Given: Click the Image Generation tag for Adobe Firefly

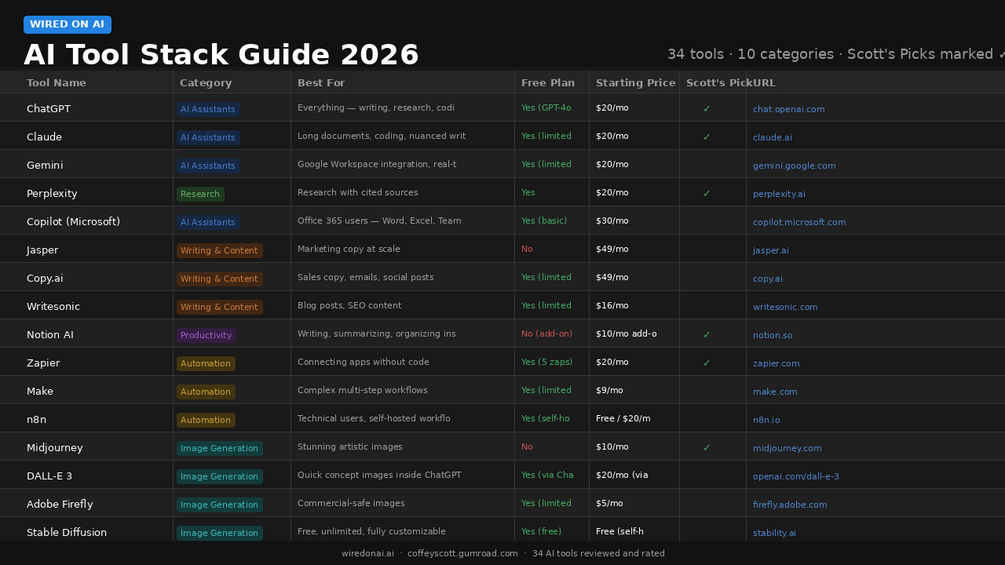Looking at the screenshot, I should [219, 504].
